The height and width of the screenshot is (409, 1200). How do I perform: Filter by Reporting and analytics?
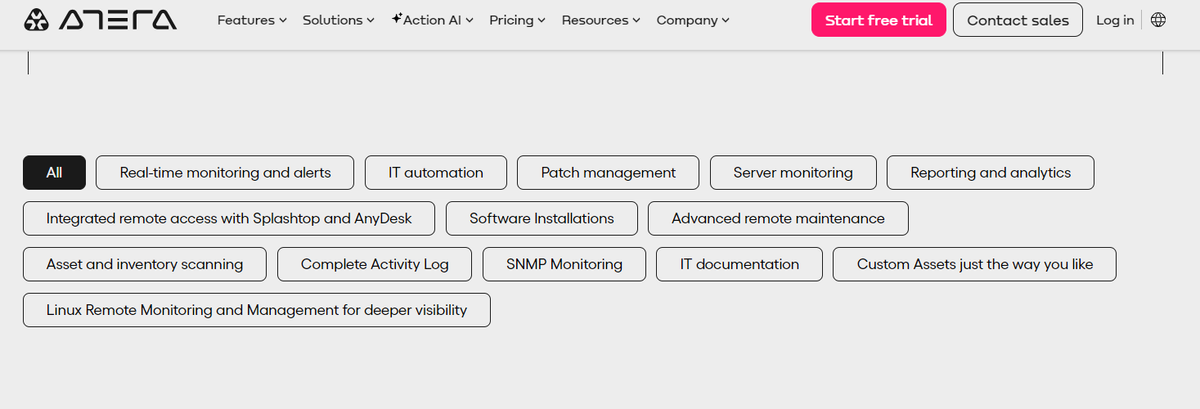(990, 172)
